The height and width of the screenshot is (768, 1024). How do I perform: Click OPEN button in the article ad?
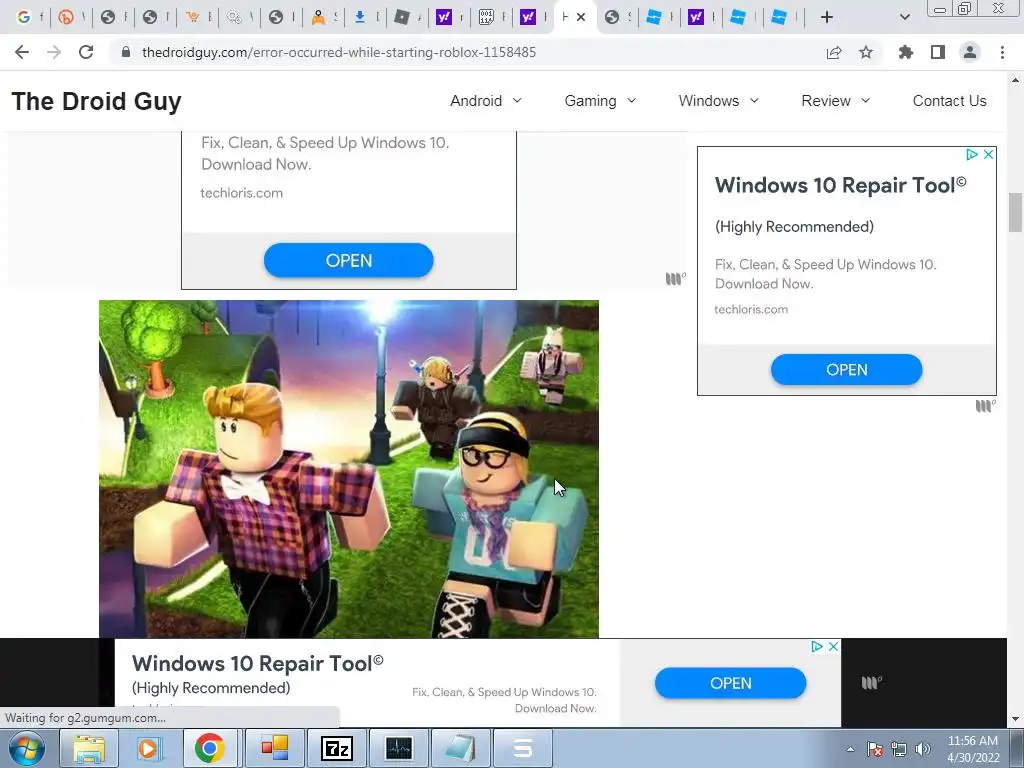[349, 261]
